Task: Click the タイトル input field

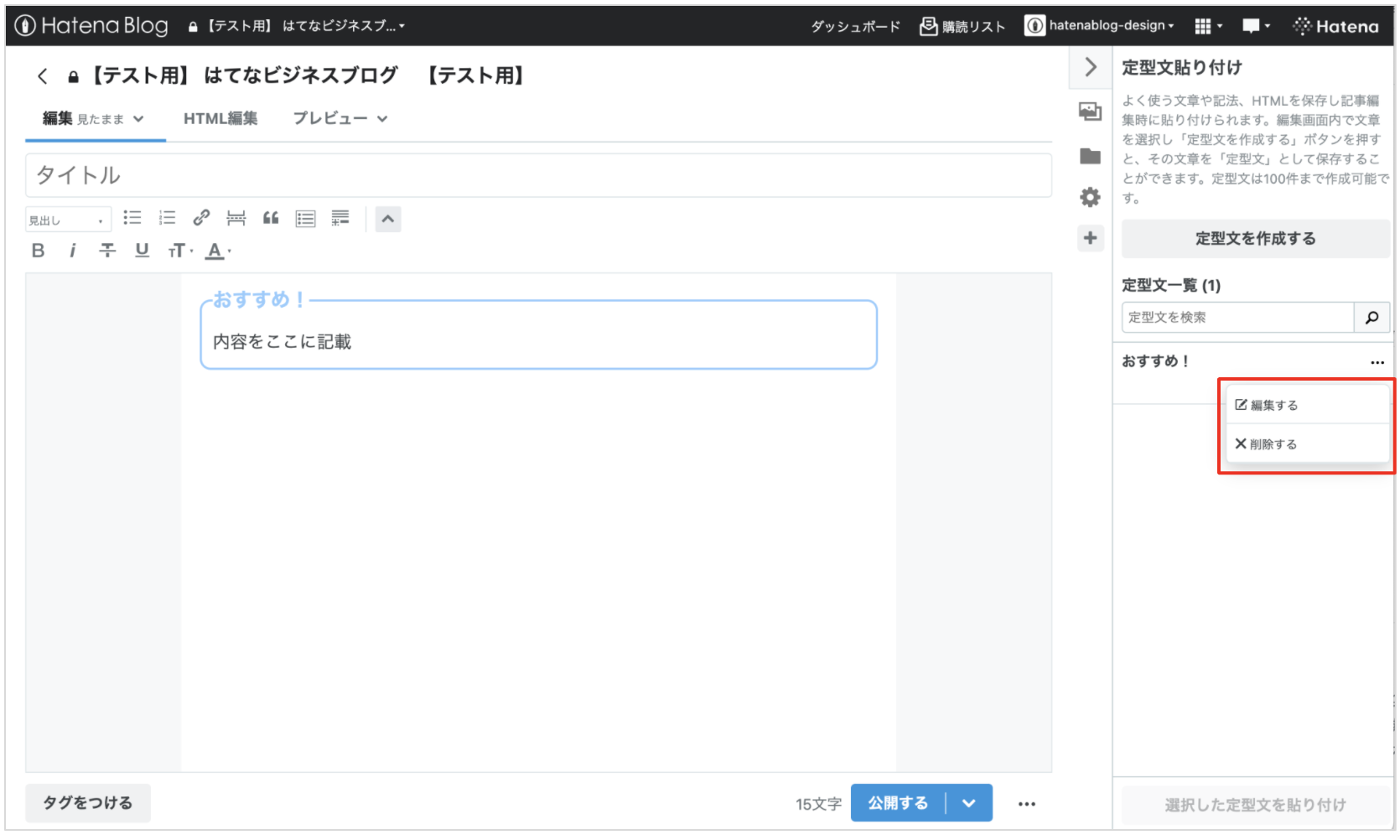Action: click(538, 175)
